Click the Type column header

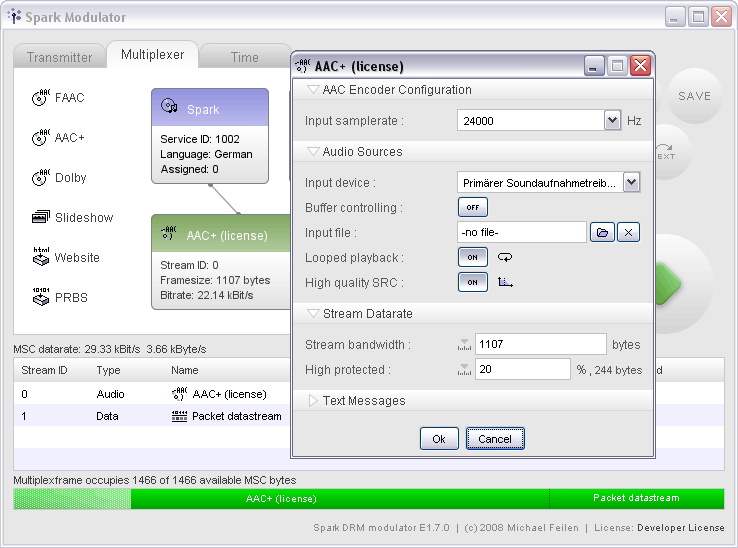click(108, 370)
